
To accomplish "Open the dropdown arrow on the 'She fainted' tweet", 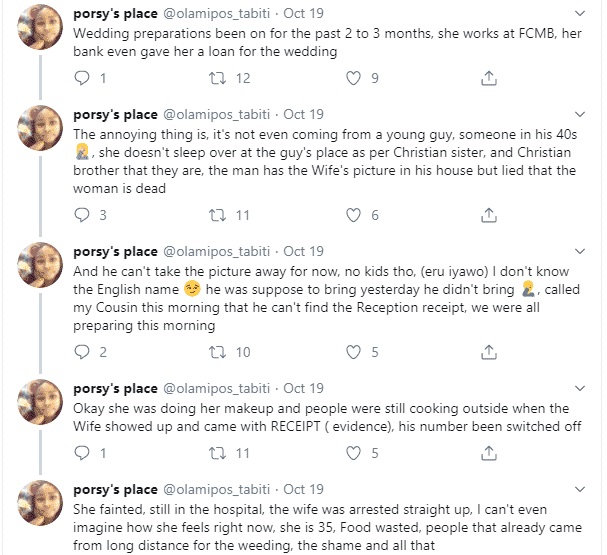I will pos(582,489).
